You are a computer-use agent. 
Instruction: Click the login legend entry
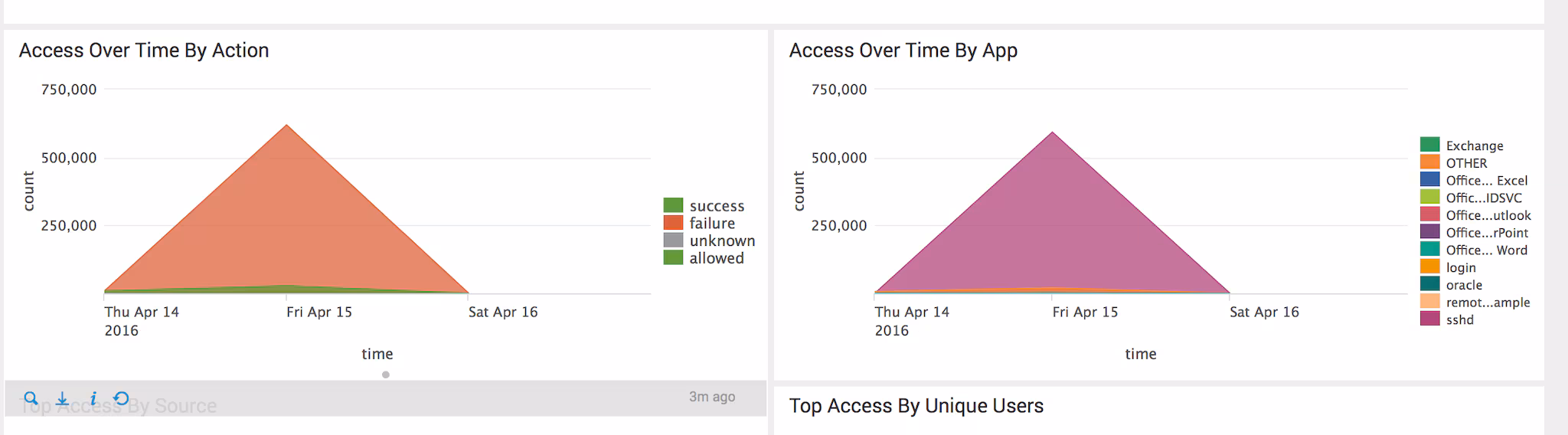tap(1461, 267)
